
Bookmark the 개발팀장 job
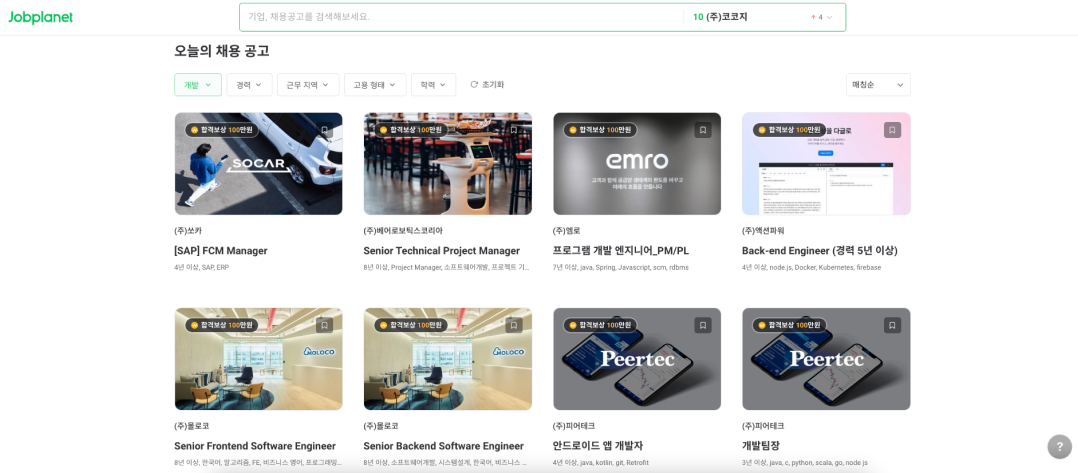tap(892, 325)
